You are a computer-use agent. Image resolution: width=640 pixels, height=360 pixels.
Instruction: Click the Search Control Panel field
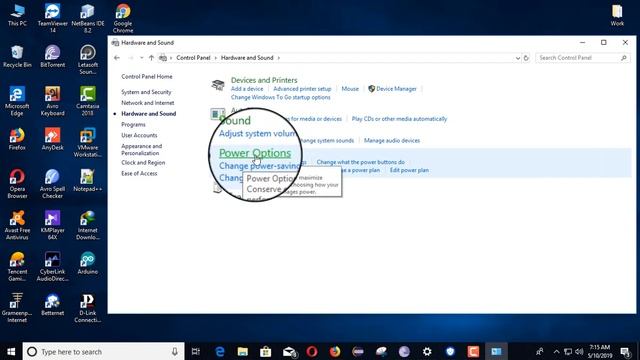point(582,58)
